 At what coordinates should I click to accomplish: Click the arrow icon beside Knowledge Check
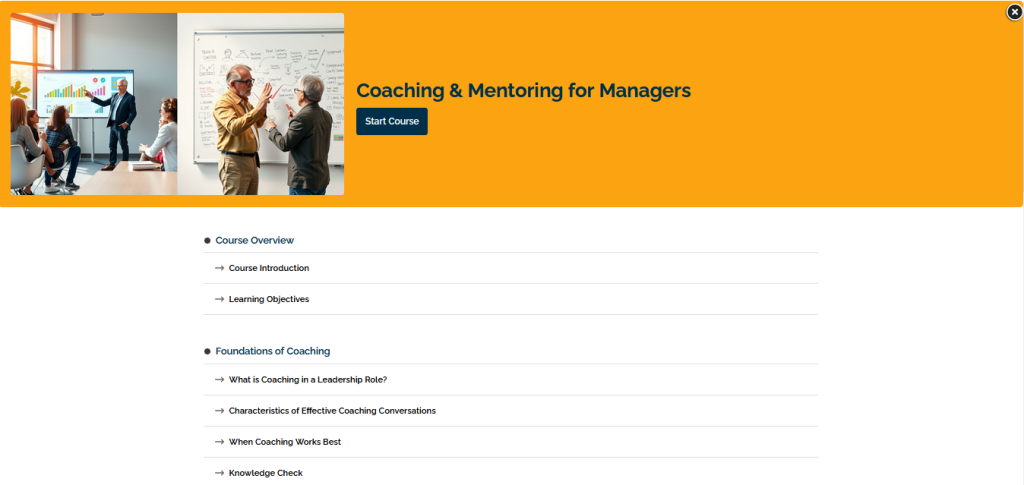(x=219, y=473)
